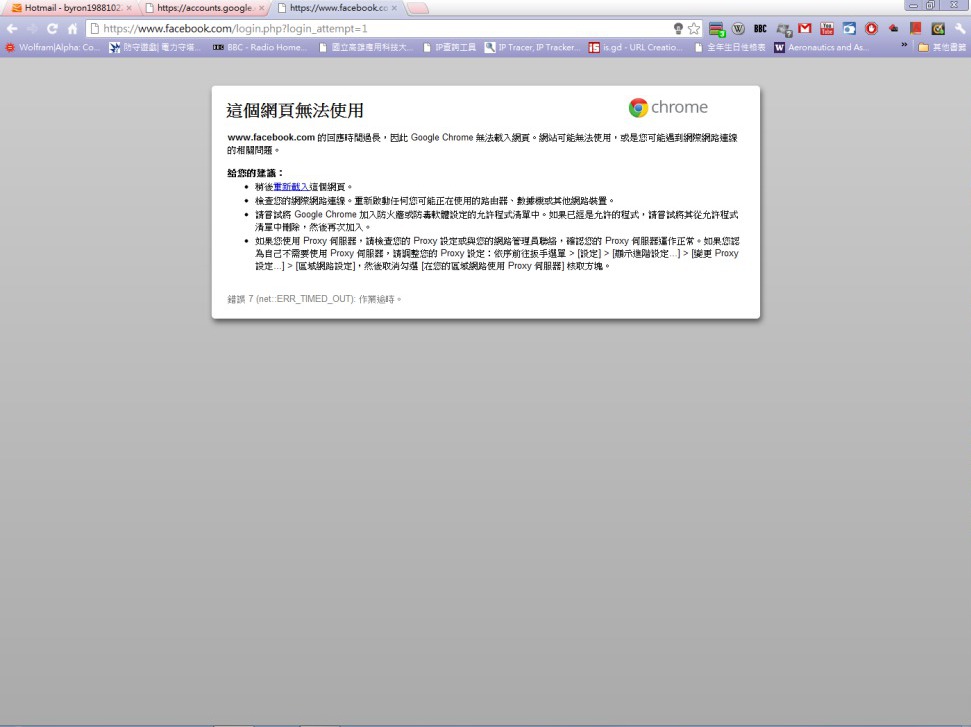The height and width of the screenshot is (727, 971).
Task: Open a new tab
Action: click(x=418, y=8)
